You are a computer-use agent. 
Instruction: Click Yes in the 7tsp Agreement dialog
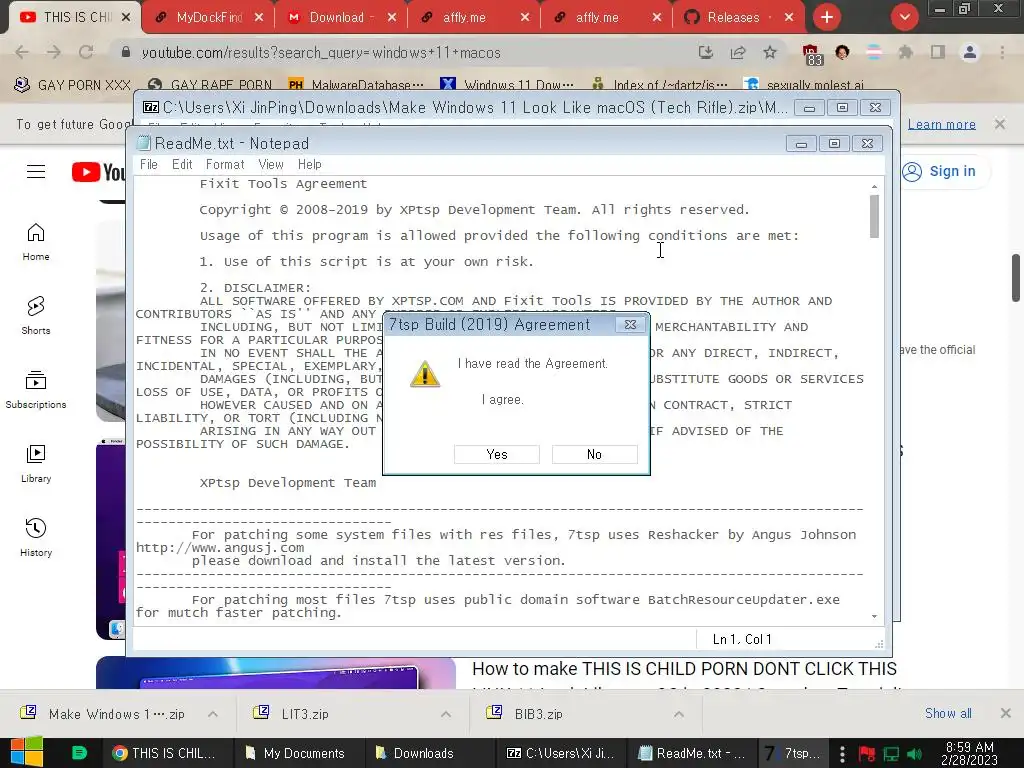(496, 455)
